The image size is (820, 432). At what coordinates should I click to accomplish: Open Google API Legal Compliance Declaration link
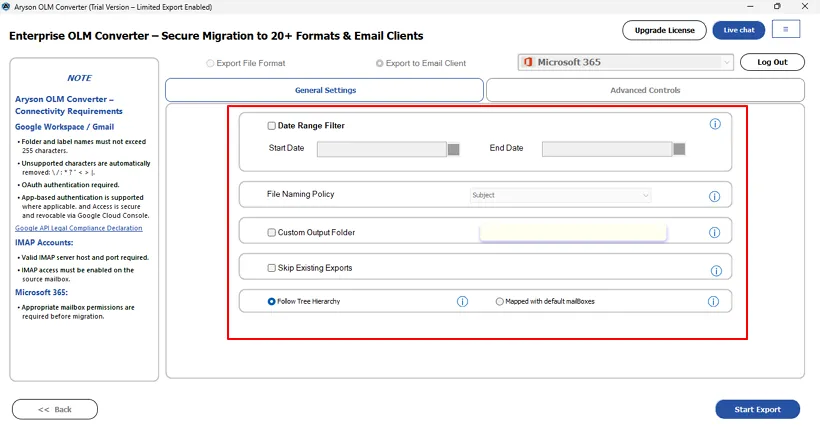(x=78, y=228)
